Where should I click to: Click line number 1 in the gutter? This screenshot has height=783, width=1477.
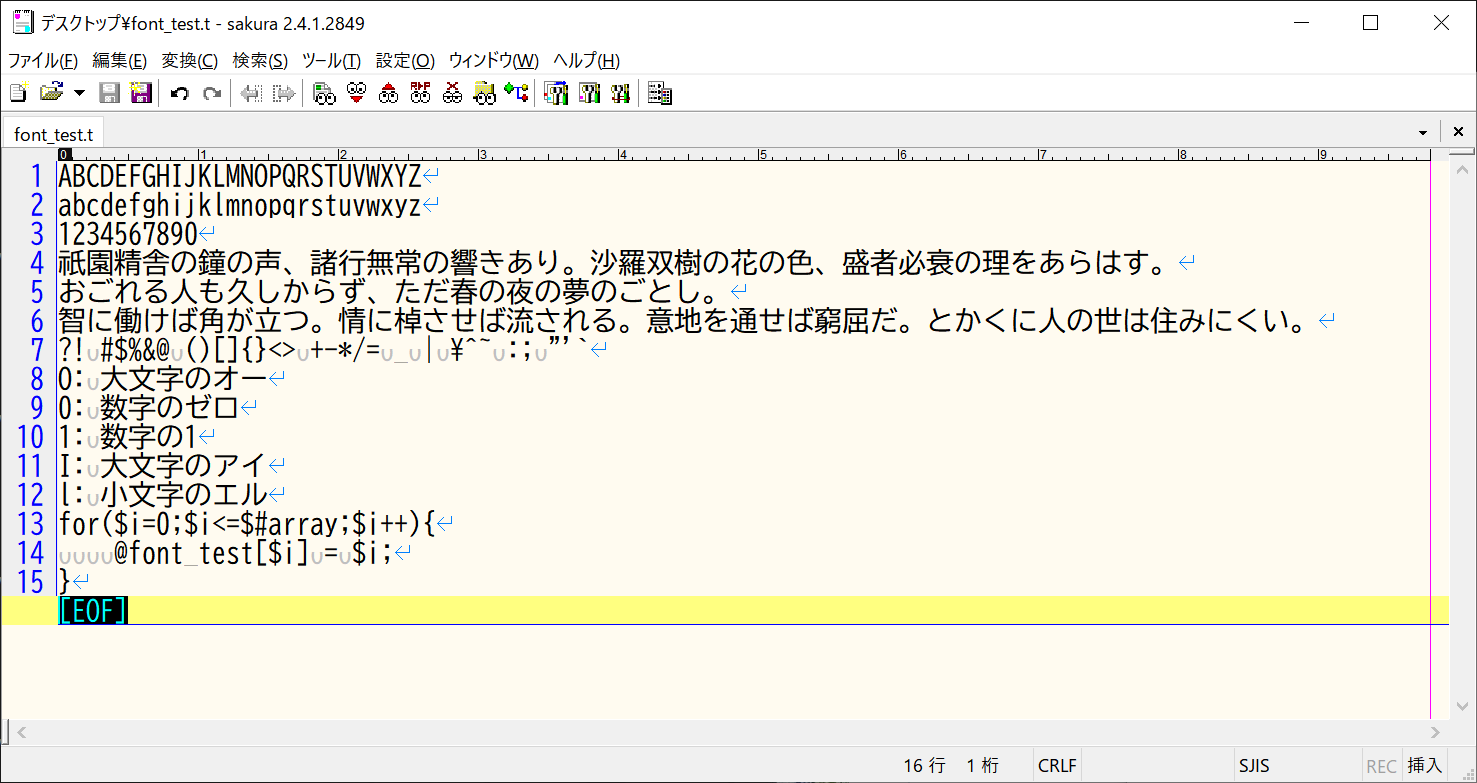(x=37, y=177)
